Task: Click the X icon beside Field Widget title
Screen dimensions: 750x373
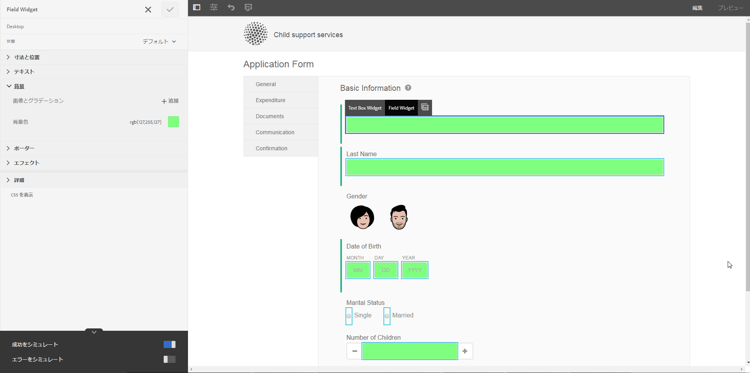Action: click(148, 10)
